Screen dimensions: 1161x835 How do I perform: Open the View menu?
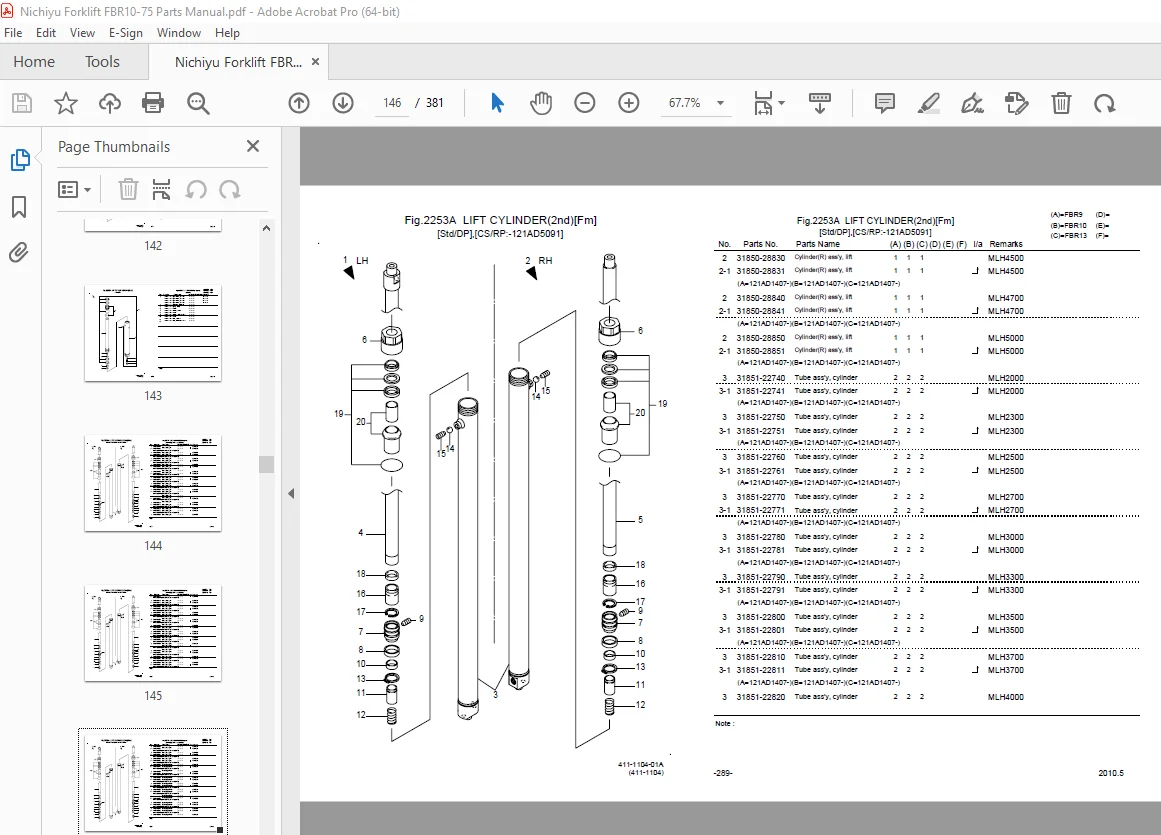click(x=82, y=33)
